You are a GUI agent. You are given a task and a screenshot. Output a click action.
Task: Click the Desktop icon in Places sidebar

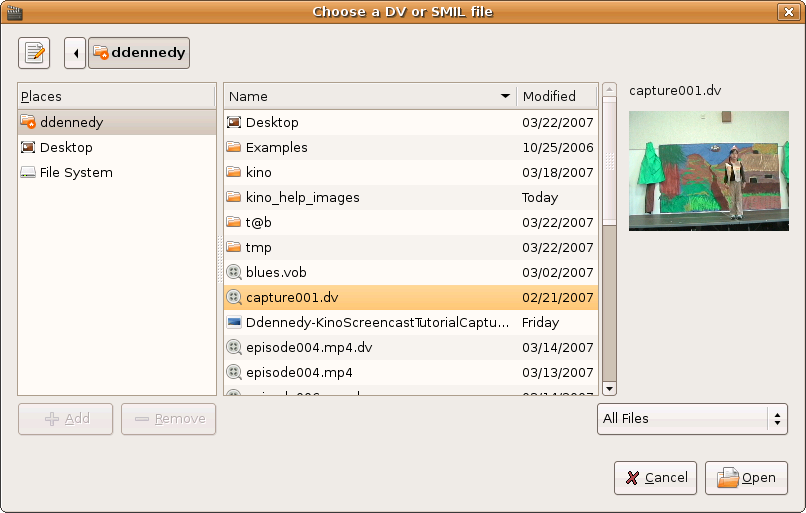click(x=28, y=147)
